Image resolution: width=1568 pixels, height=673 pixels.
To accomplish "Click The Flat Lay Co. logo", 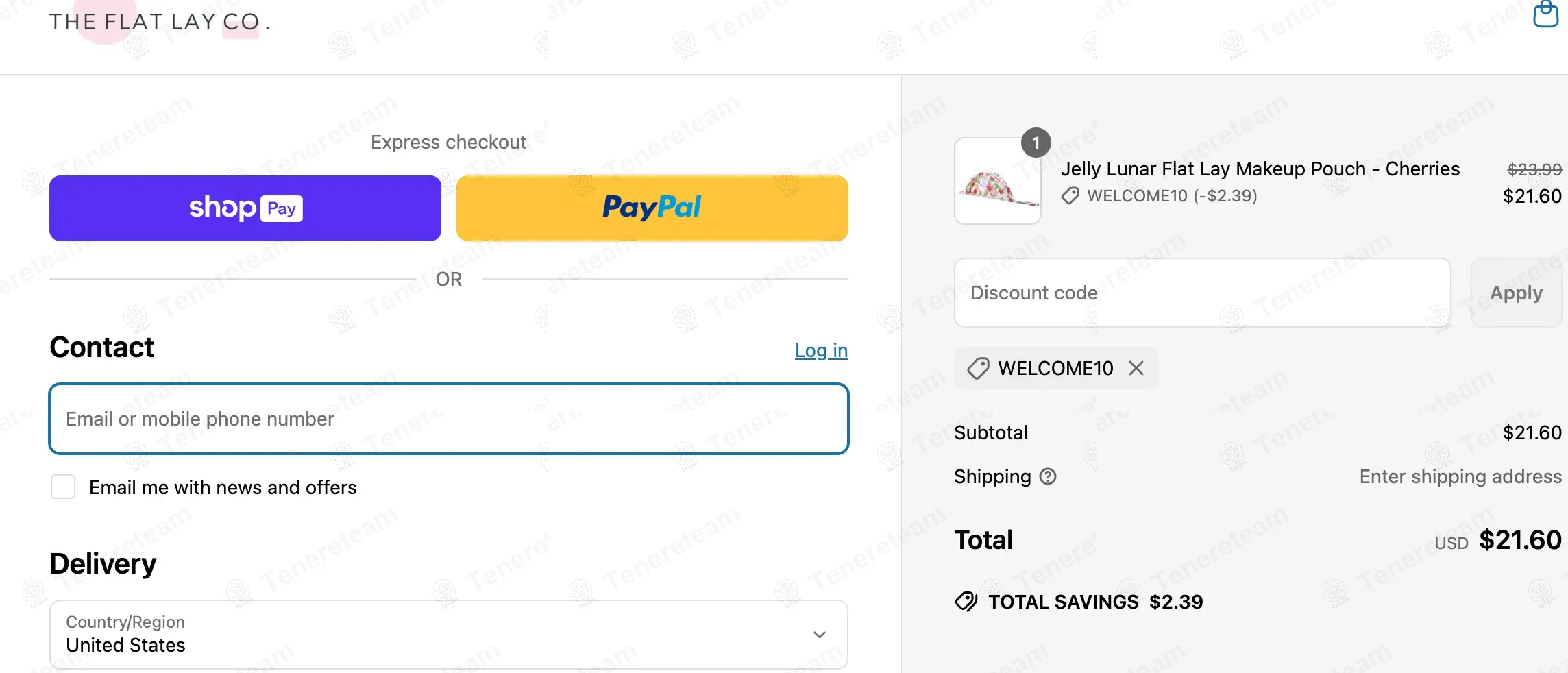I will pyautogui.click(x=159, y=22).
